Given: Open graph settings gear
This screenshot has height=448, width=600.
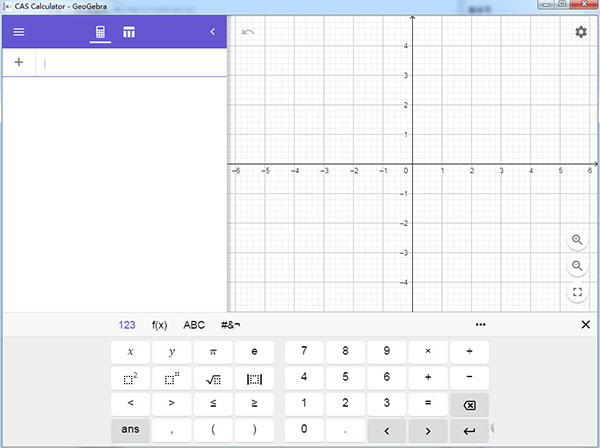Looking at the screenshot, I should 581,32.
